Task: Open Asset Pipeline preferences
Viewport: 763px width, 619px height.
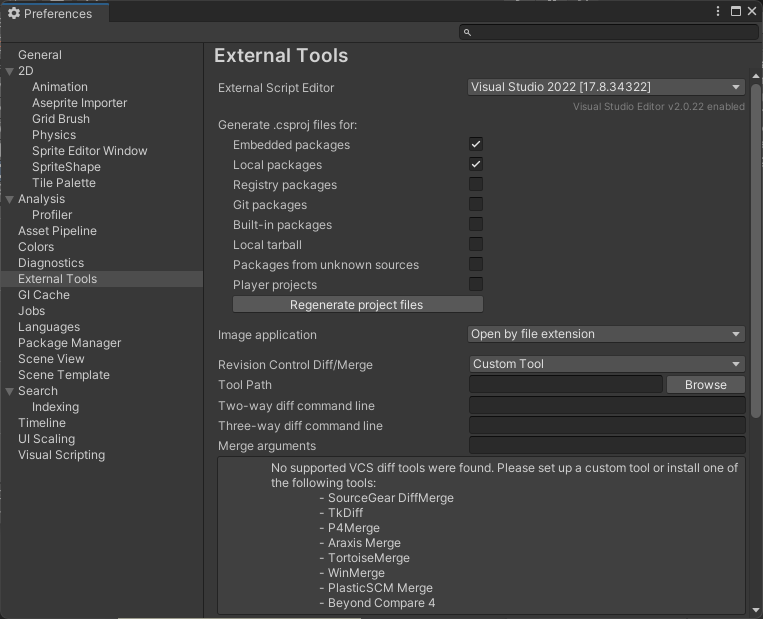Action: (57, 231)
